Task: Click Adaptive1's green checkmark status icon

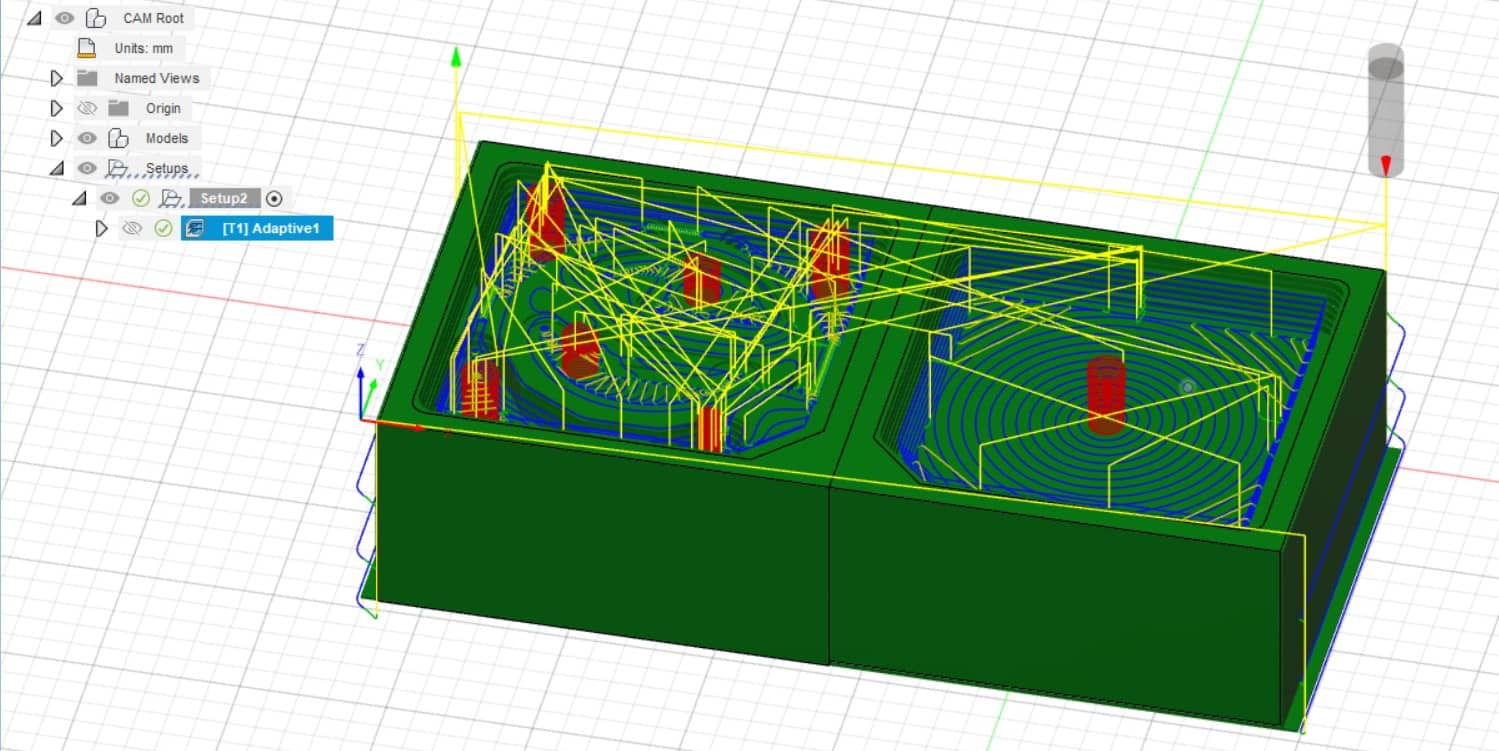Action: [163, 228]
